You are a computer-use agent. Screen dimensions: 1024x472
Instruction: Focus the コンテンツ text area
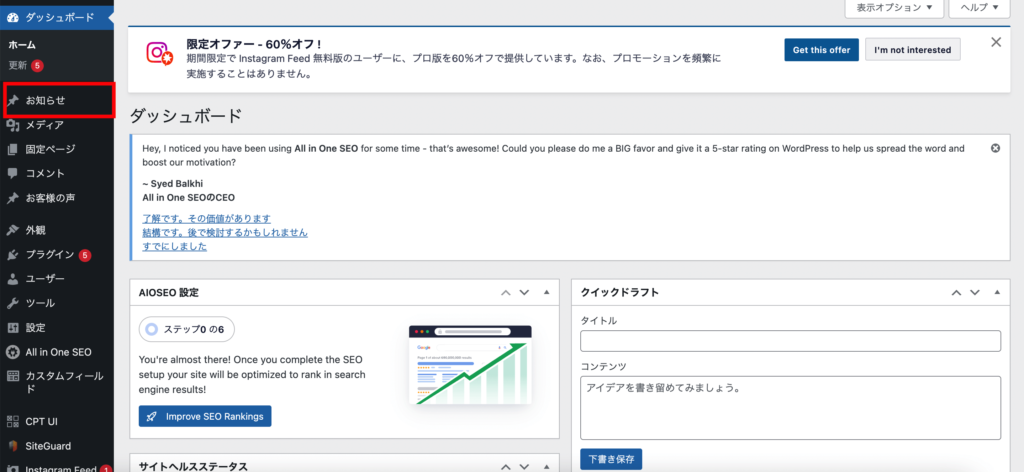click(790, 408)
